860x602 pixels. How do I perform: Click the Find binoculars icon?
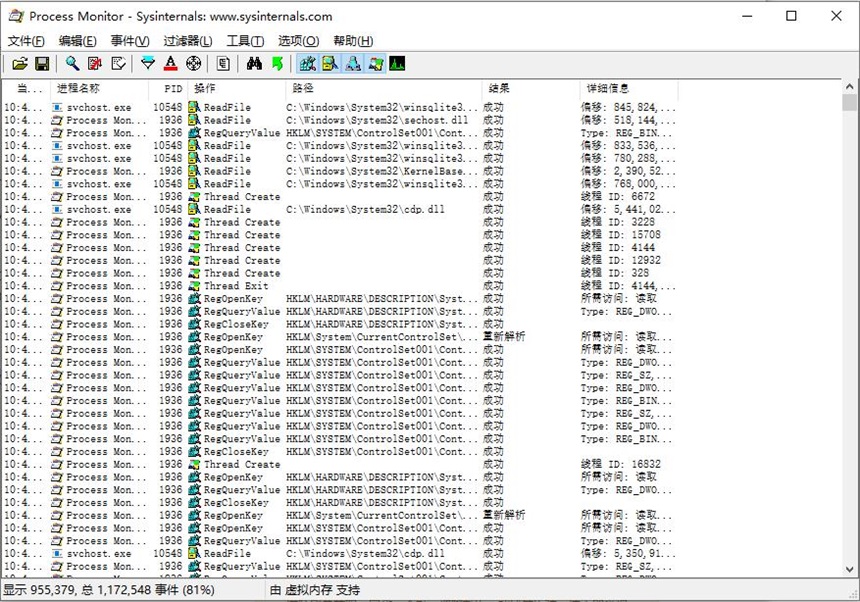[x=254, y=64]
